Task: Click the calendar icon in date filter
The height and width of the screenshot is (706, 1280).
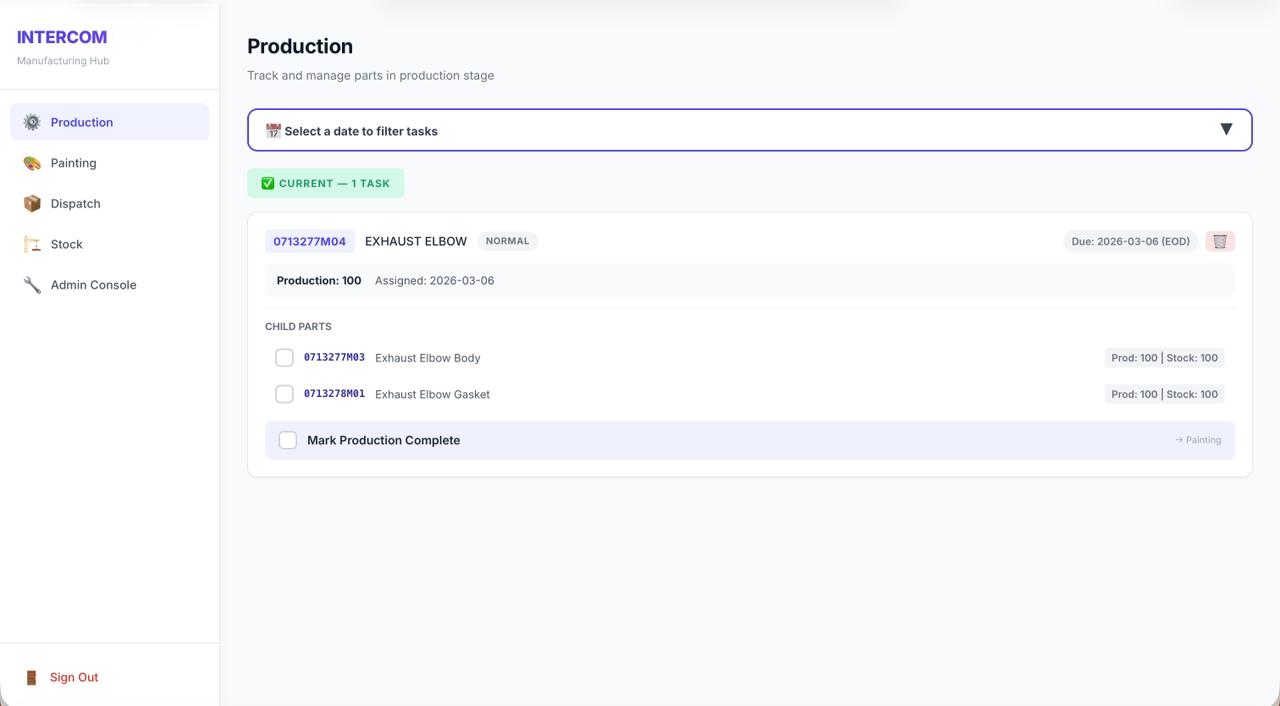Action: (x=273, y=131)
